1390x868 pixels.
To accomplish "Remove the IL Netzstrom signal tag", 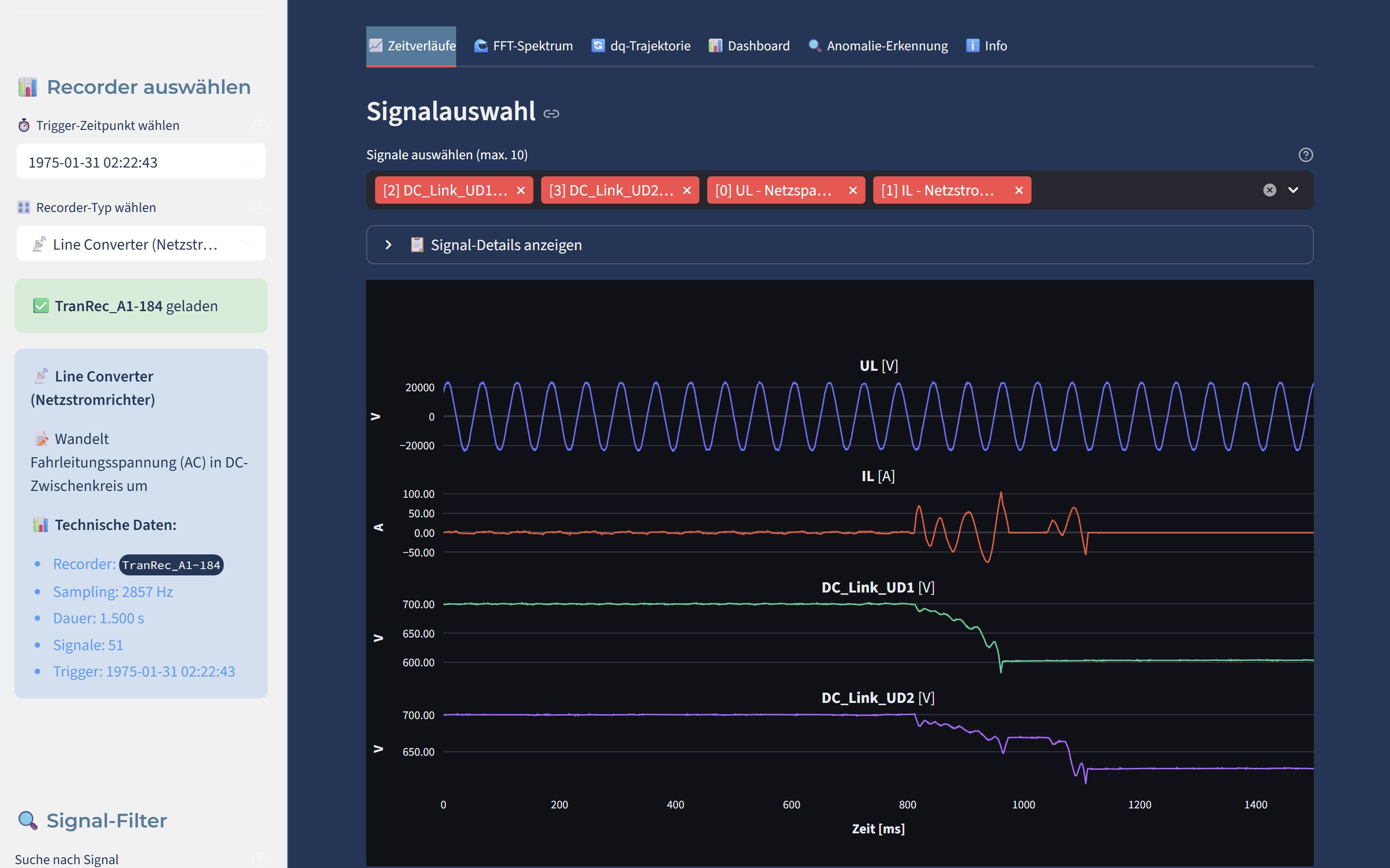I will point(1019,190).
